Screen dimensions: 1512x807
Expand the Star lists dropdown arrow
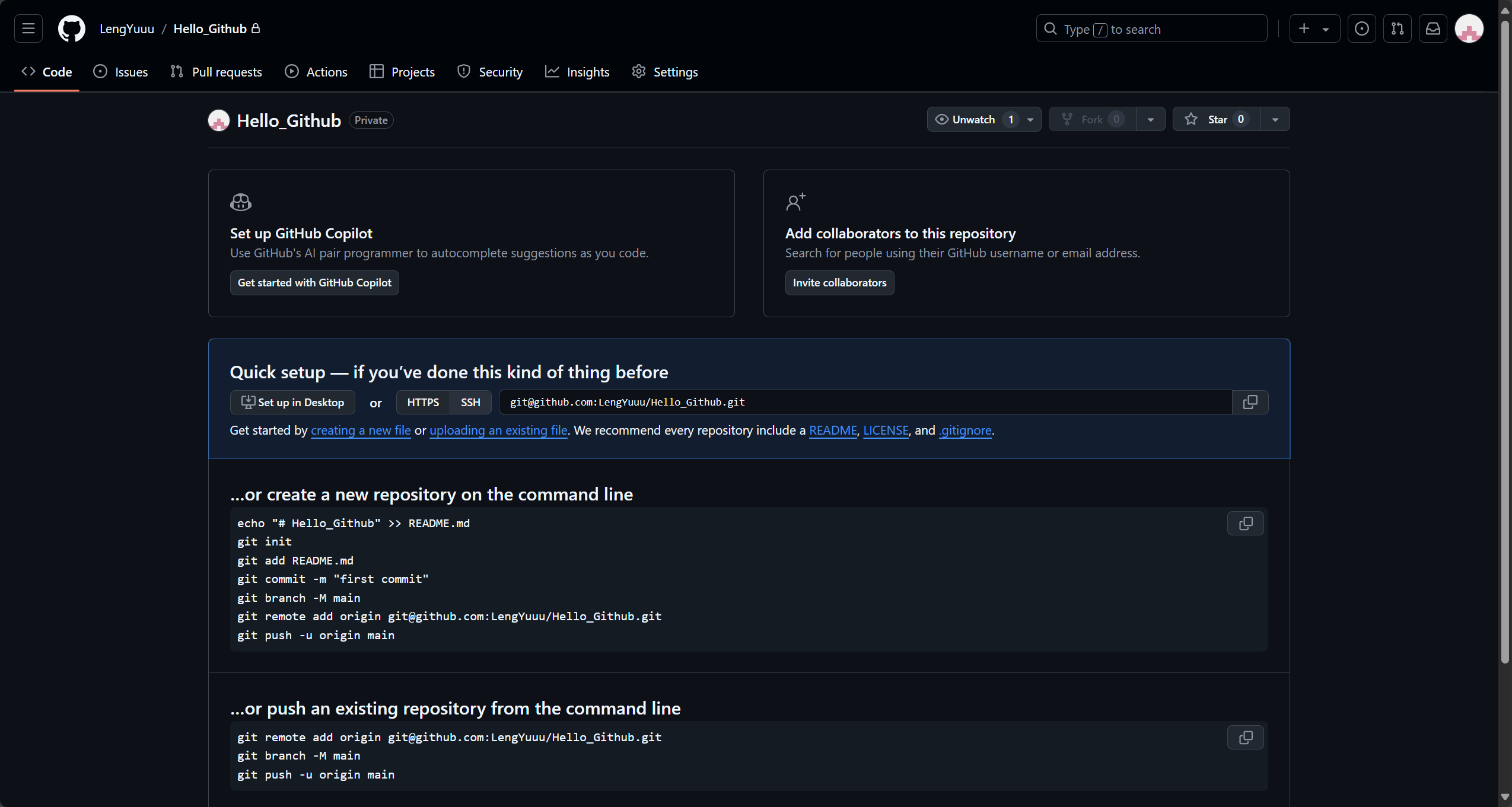[x=1275, y=119]
